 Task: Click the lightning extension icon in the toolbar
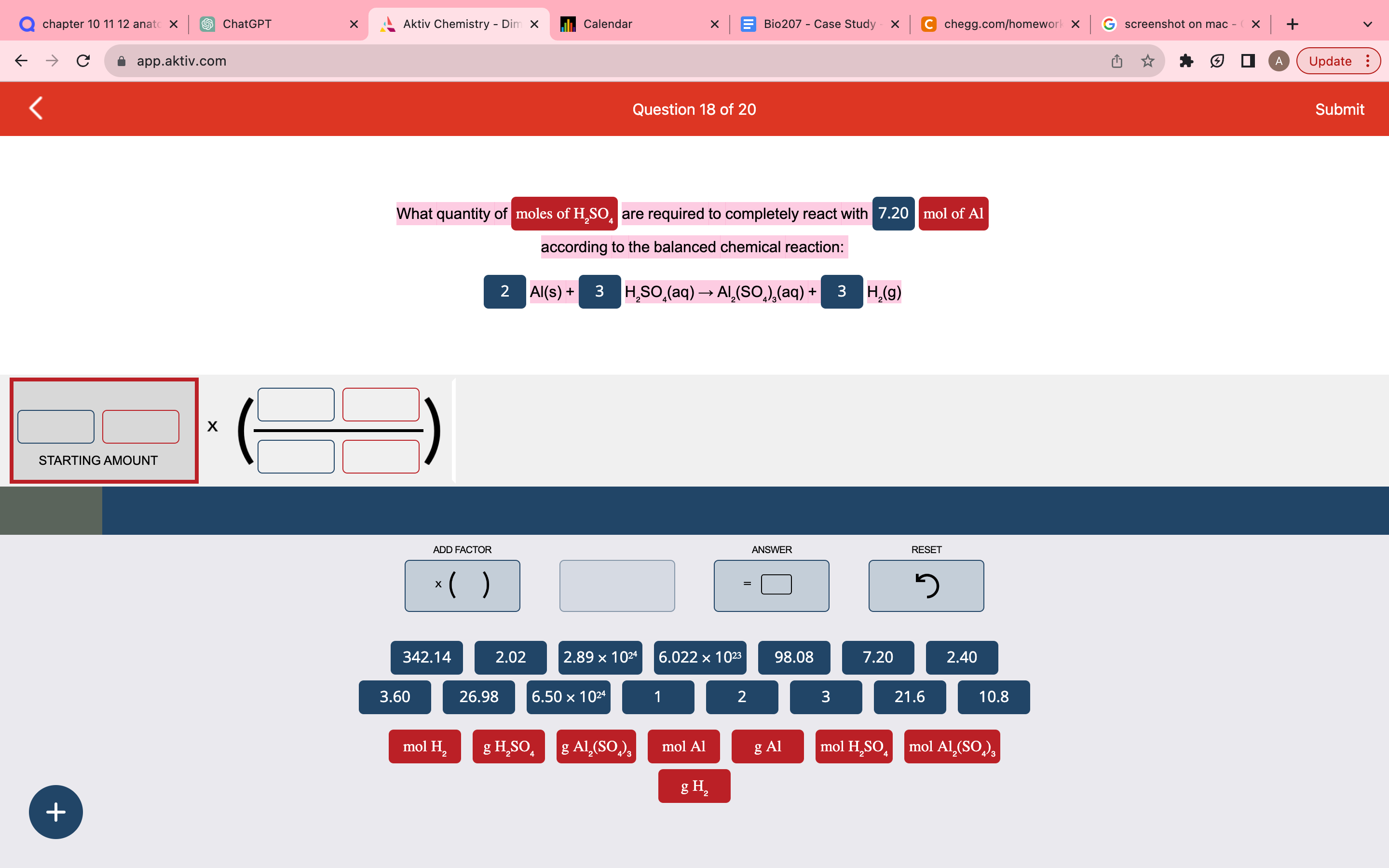[x=1217, y=61]
